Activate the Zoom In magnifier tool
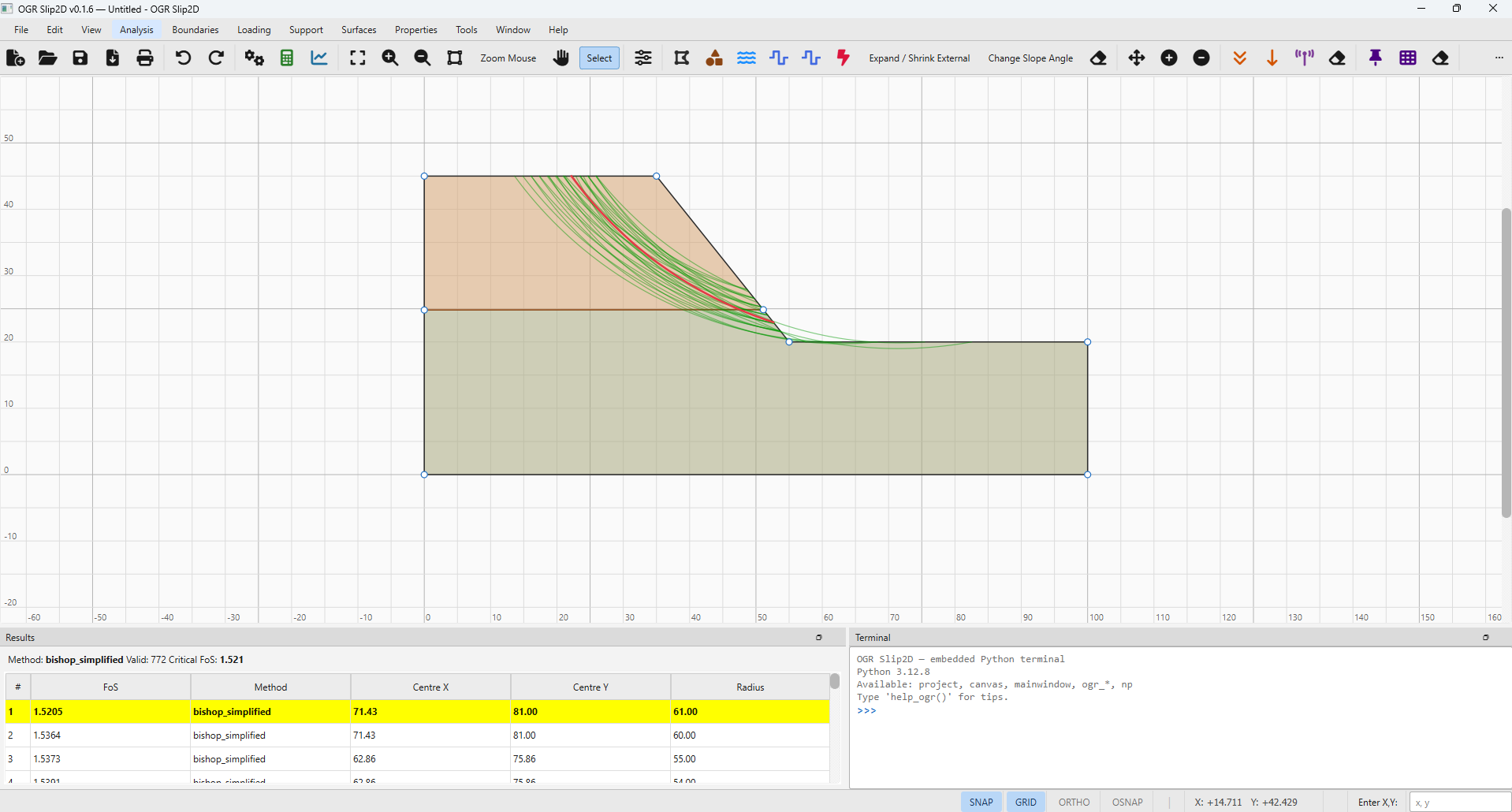 tap(389, 58)
